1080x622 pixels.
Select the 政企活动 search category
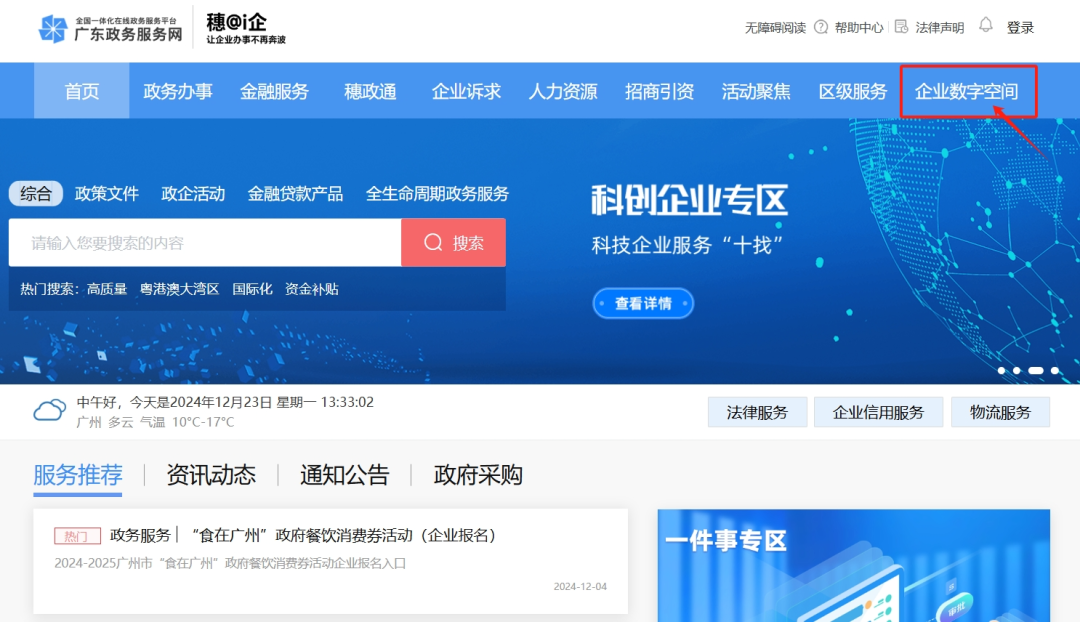[x=193, y=194]
